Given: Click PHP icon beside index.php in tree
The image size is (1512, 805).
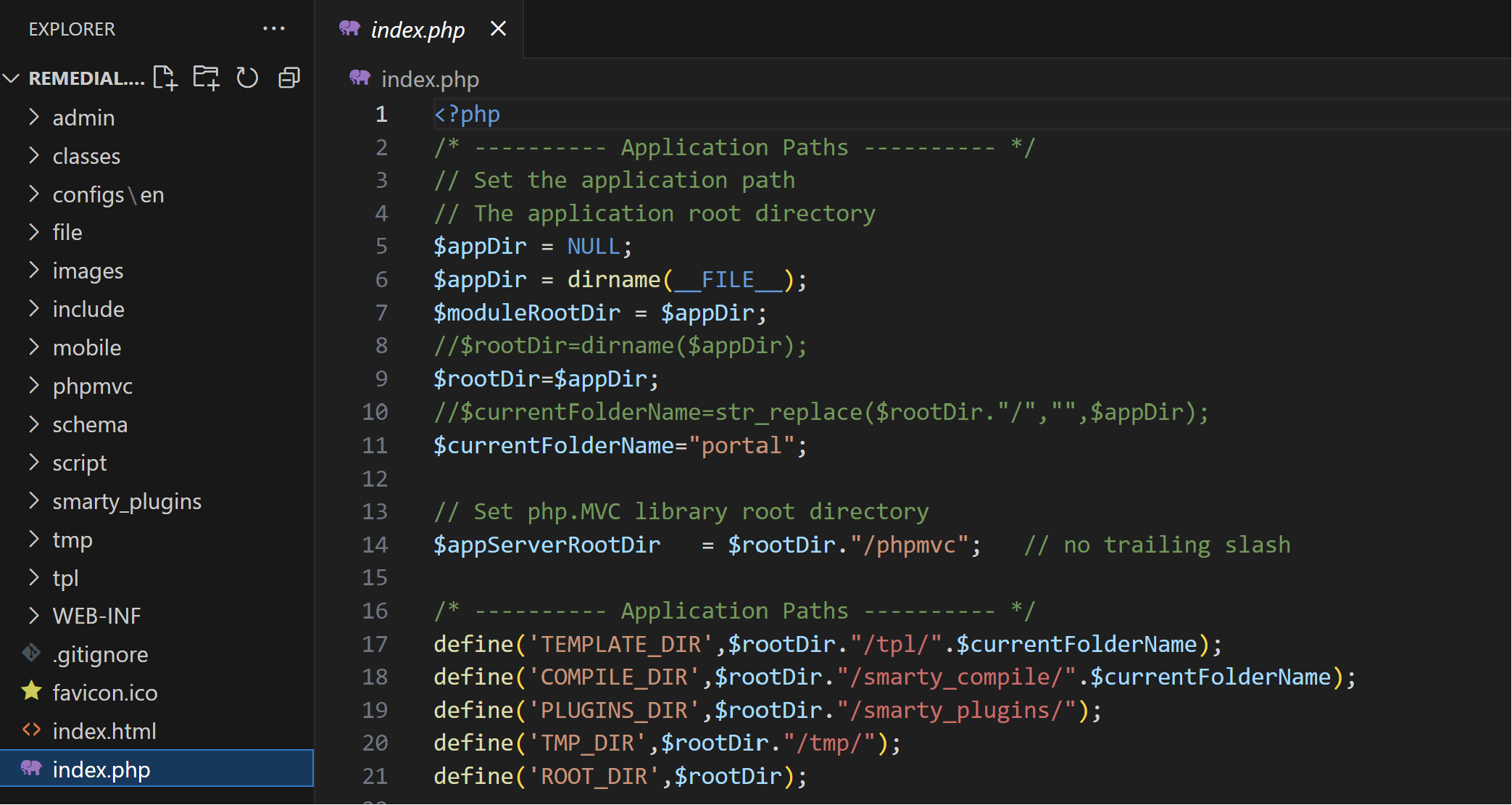Looking at the screenshot, I should (31, 768).
